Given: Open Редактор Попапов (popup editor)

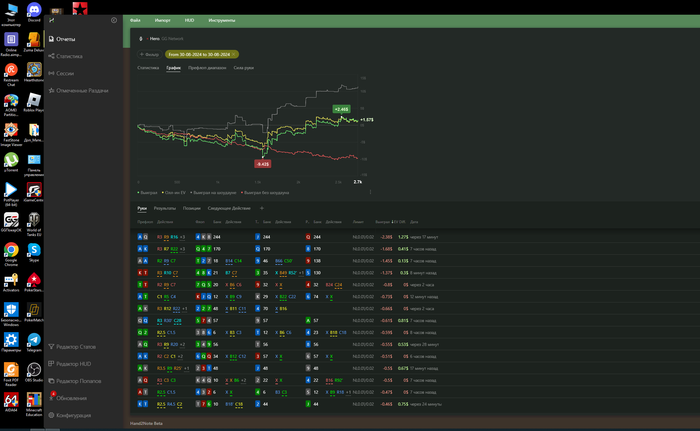Looking at the screenshot, I should point(75,381).
